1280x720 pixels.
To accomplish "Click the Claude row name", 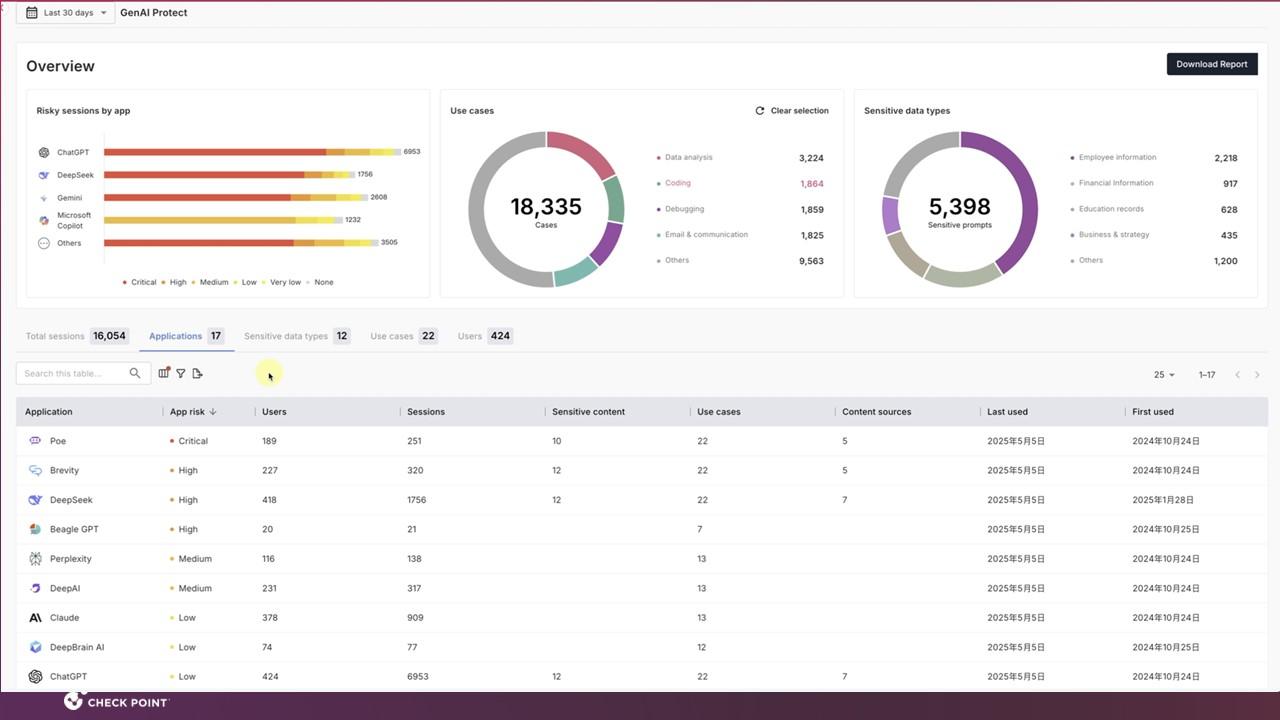I will coord(64,618).
